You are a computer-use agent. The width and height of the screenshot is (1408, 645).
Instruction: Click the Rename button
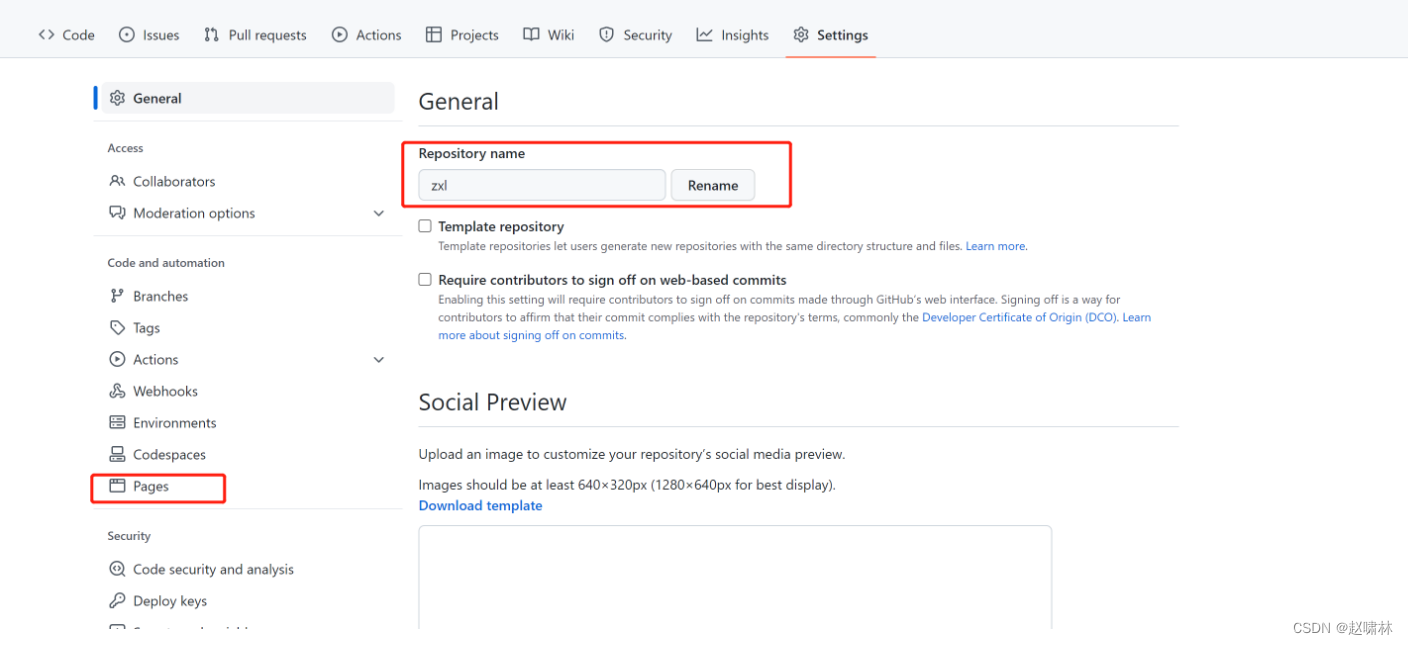coord(713,185)
